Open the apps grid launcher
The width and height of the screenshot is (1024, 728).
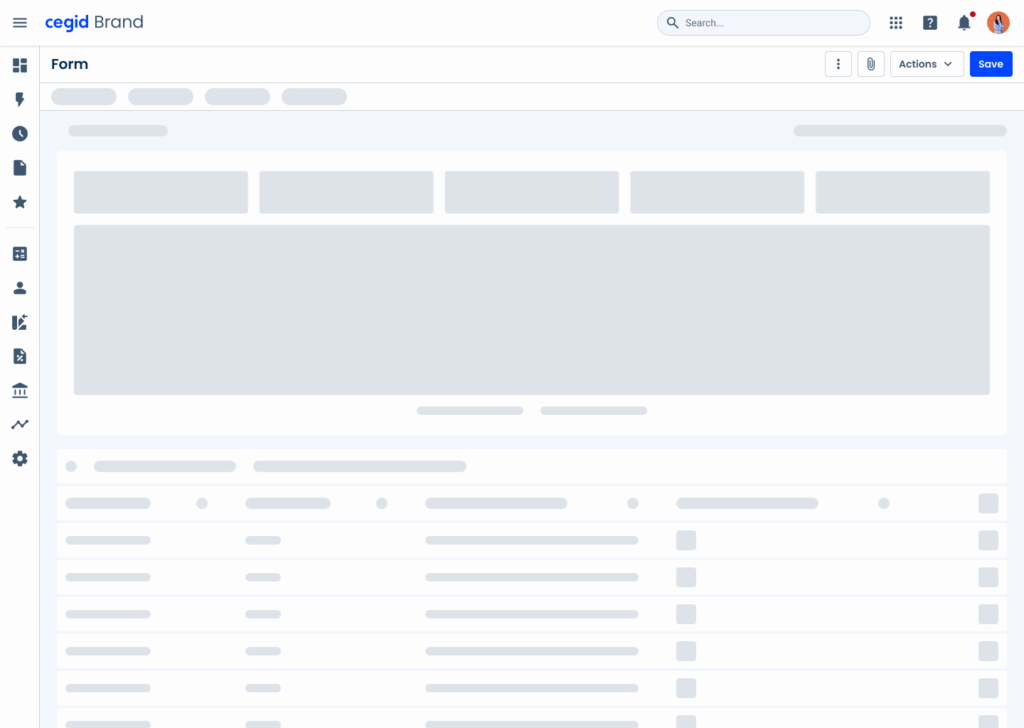click(x=896, y=23)
